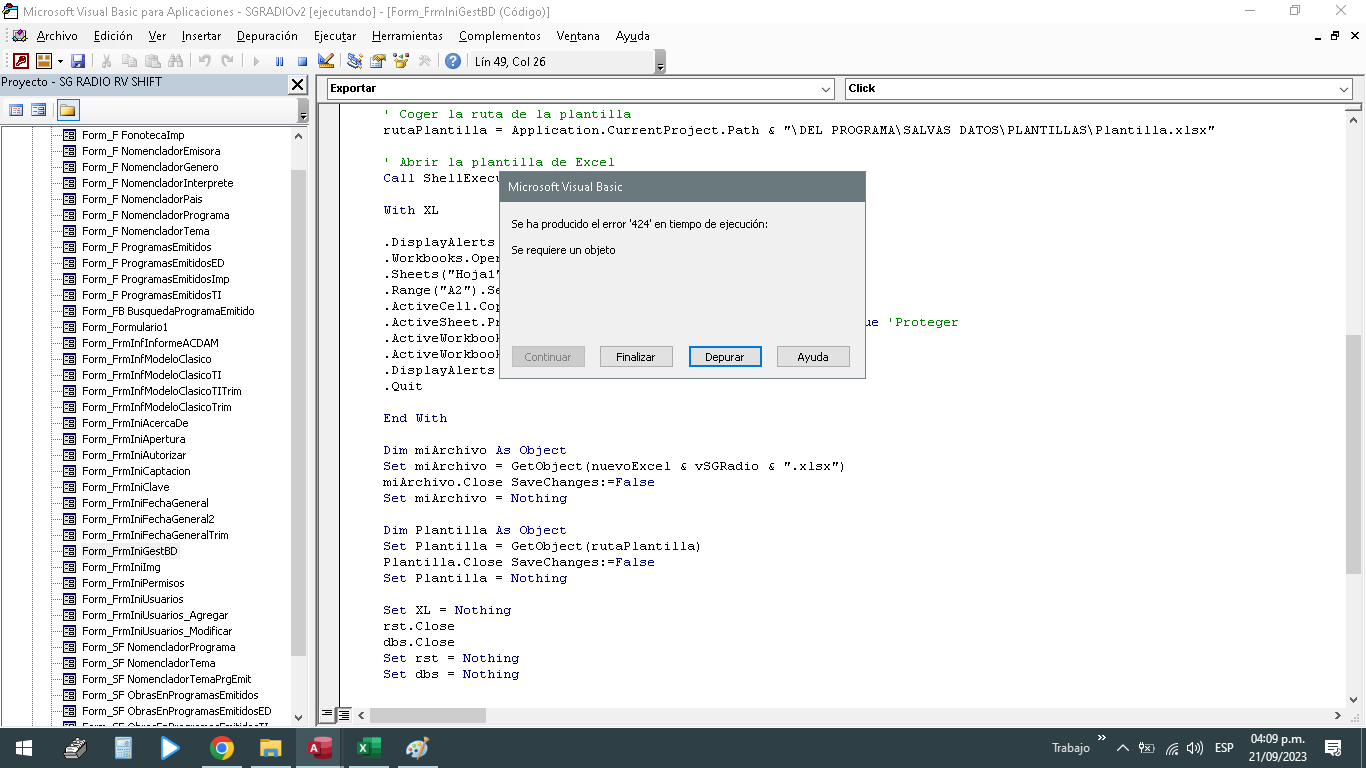Click Finalizar in the error dialog
This screenshot has height=768, width=1366.
pyautogui.click(x=636, y=357)
